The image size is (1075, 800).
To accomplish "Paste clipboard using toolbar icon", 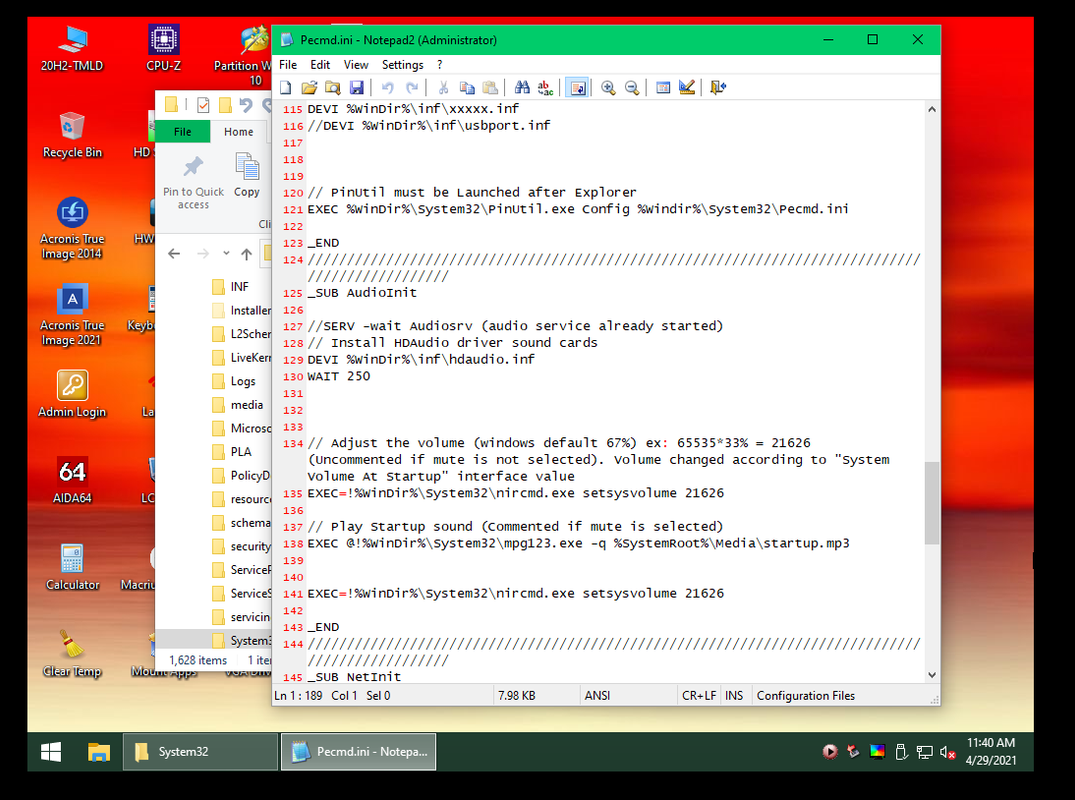I will click(490, 87).
